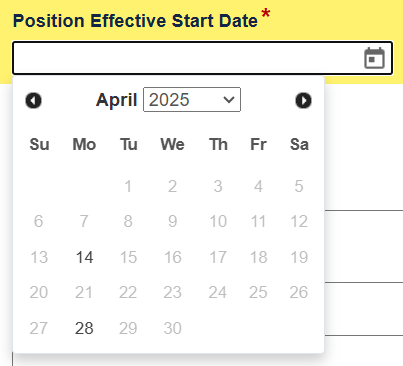The width and height of the screenshot is (403, 366).
Task: Click the disabled date 12
Action: pos(299,221)
